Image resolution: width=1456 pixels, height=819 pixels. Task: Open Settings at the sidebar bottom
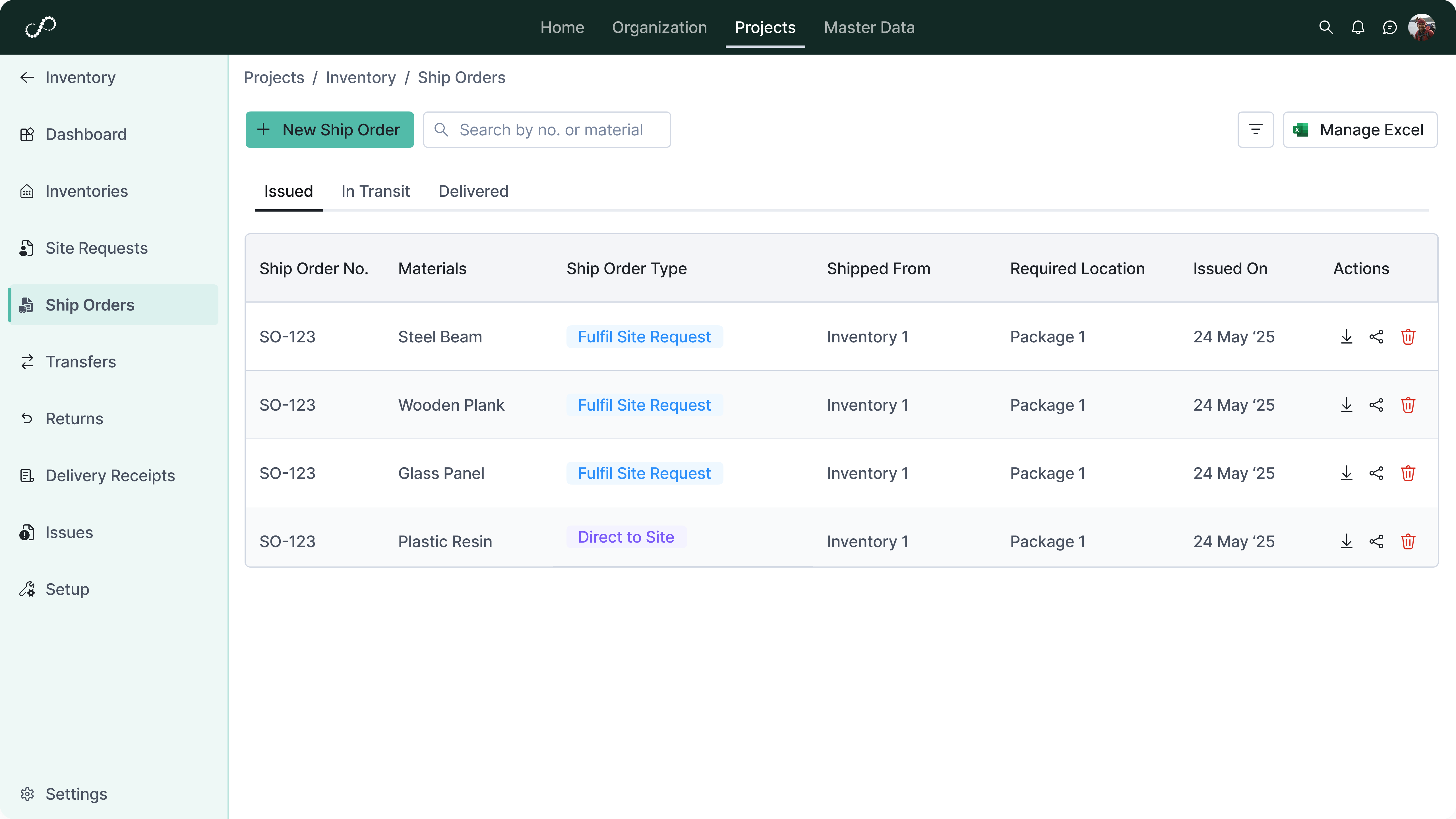click(x=113, y=794)
